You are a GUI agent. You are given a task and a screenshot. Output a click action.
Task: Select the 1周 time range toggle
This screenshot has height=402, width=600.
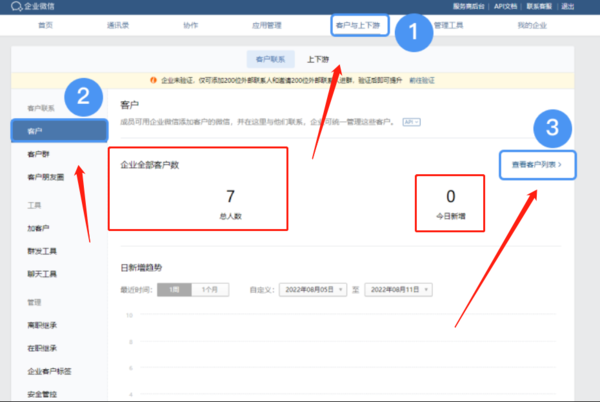coord(175,289)
